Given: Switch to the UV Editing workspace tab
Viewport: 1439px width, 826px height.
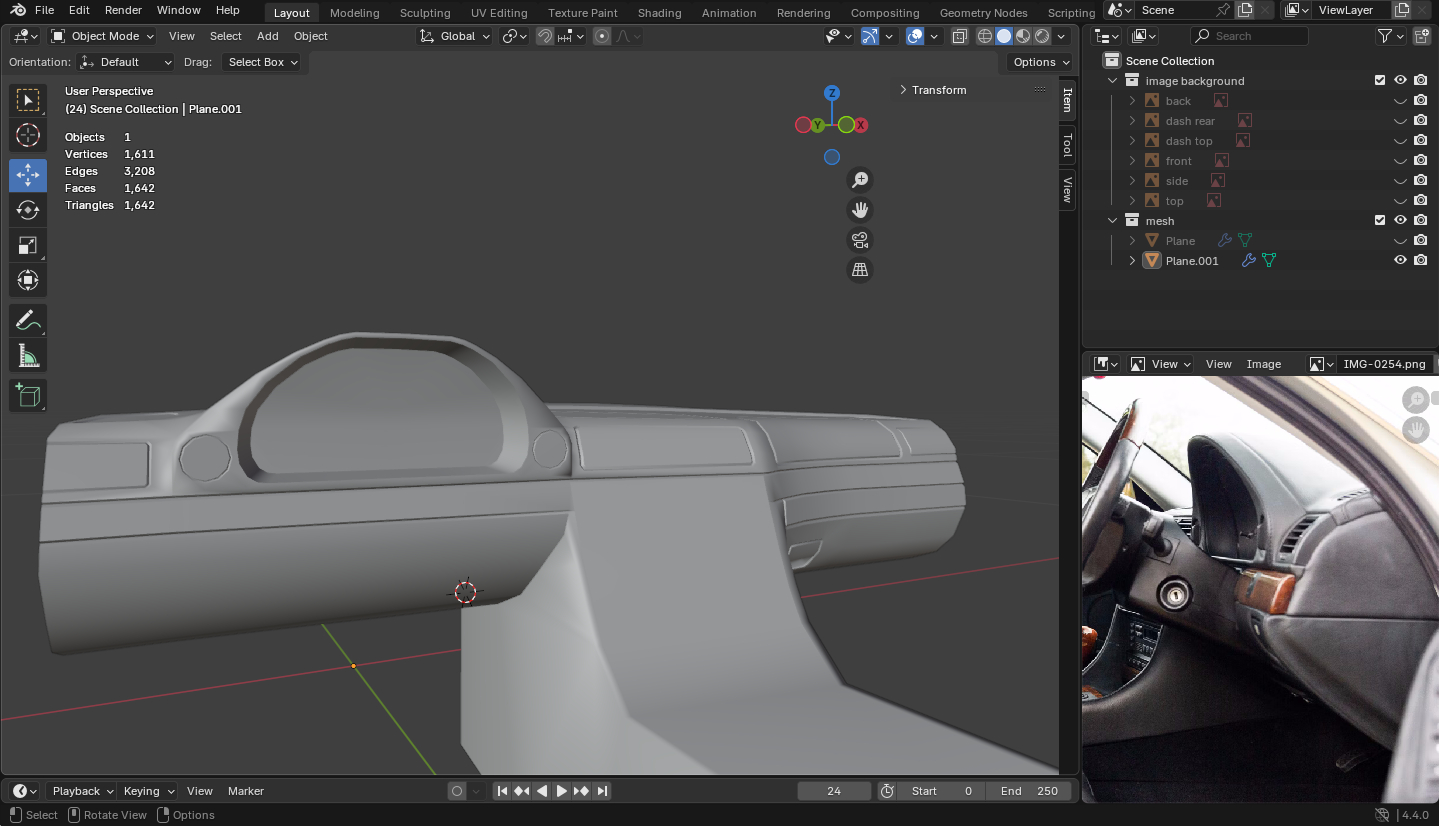Looking at the screenshot, I should coord(499,13).
